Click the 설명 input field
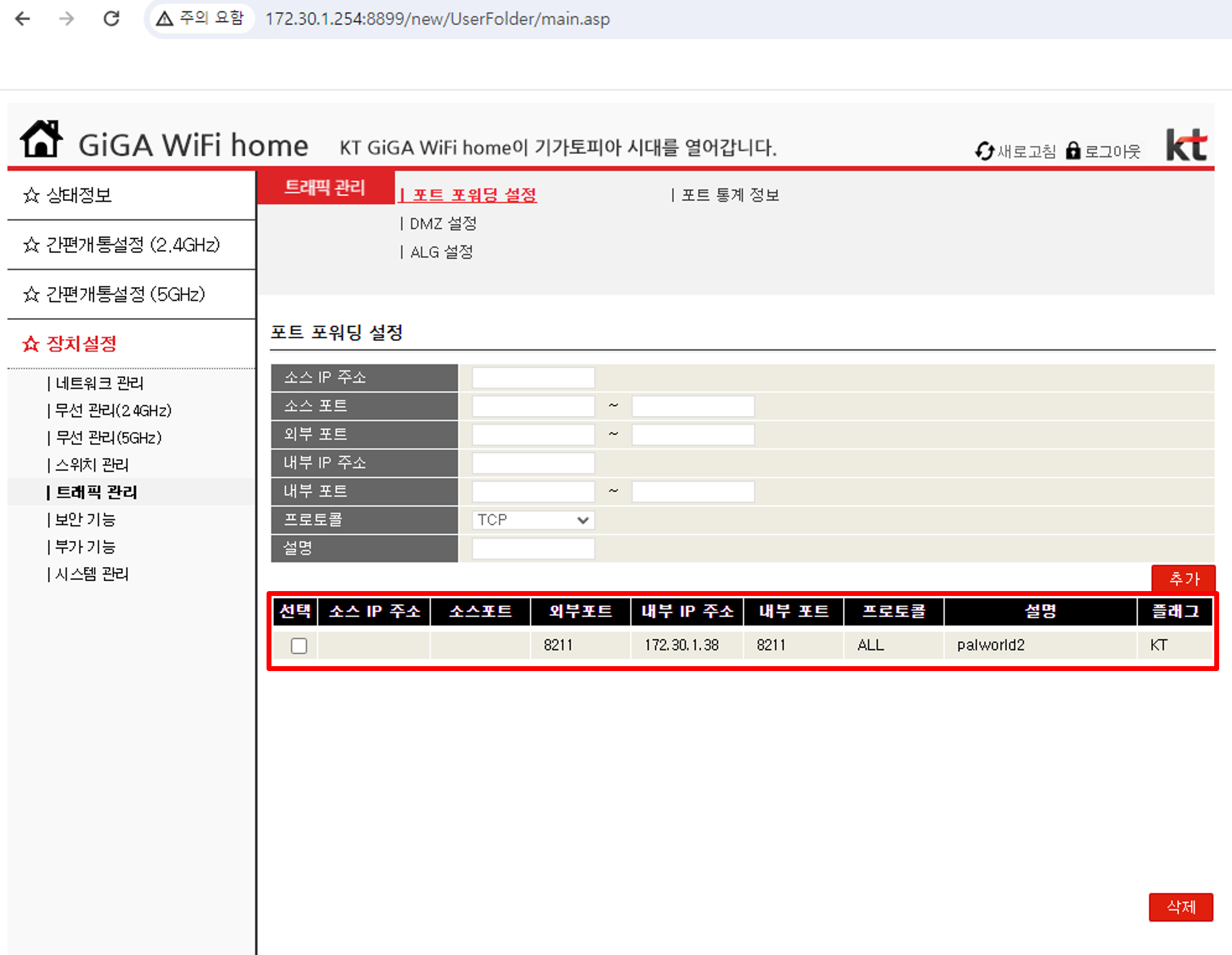 [x=533, y=549]
